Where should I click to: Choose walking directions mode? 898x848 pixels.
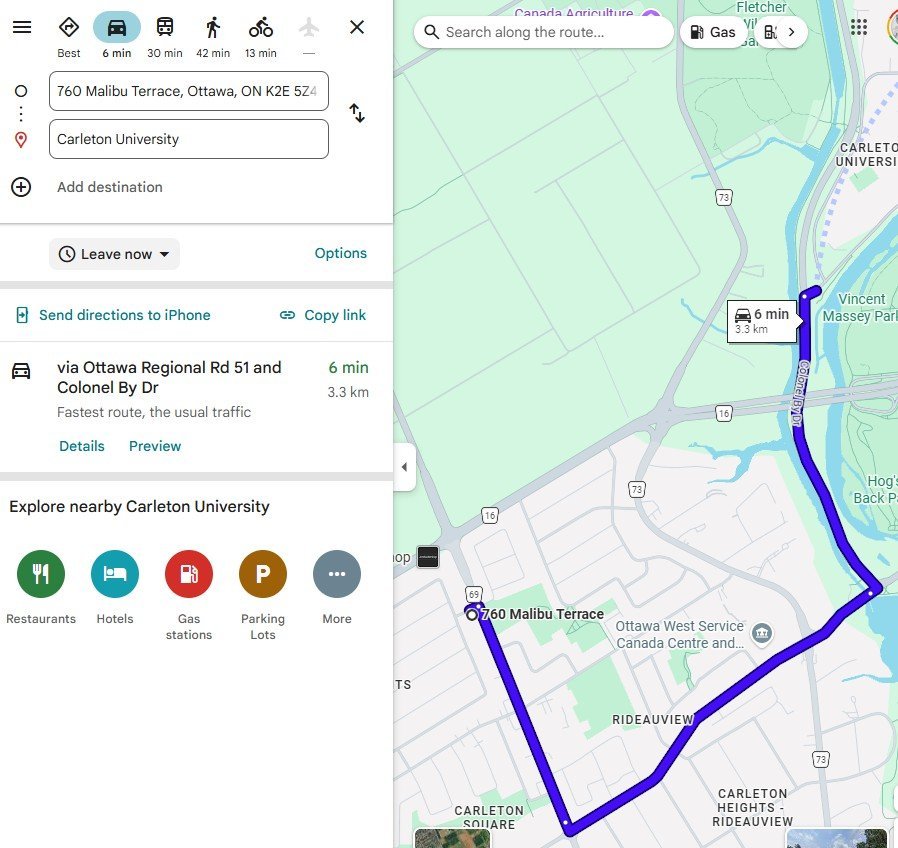click(x=213, y=27)
